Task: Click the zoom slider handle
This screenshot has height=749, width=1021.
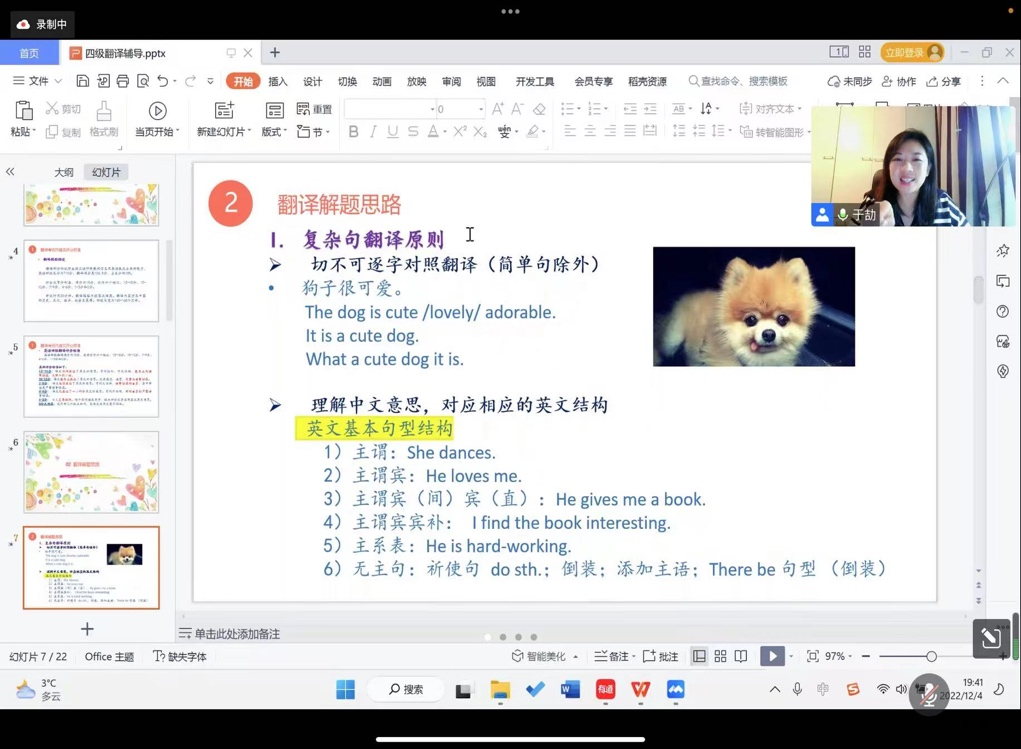Action: click(931, 657)
